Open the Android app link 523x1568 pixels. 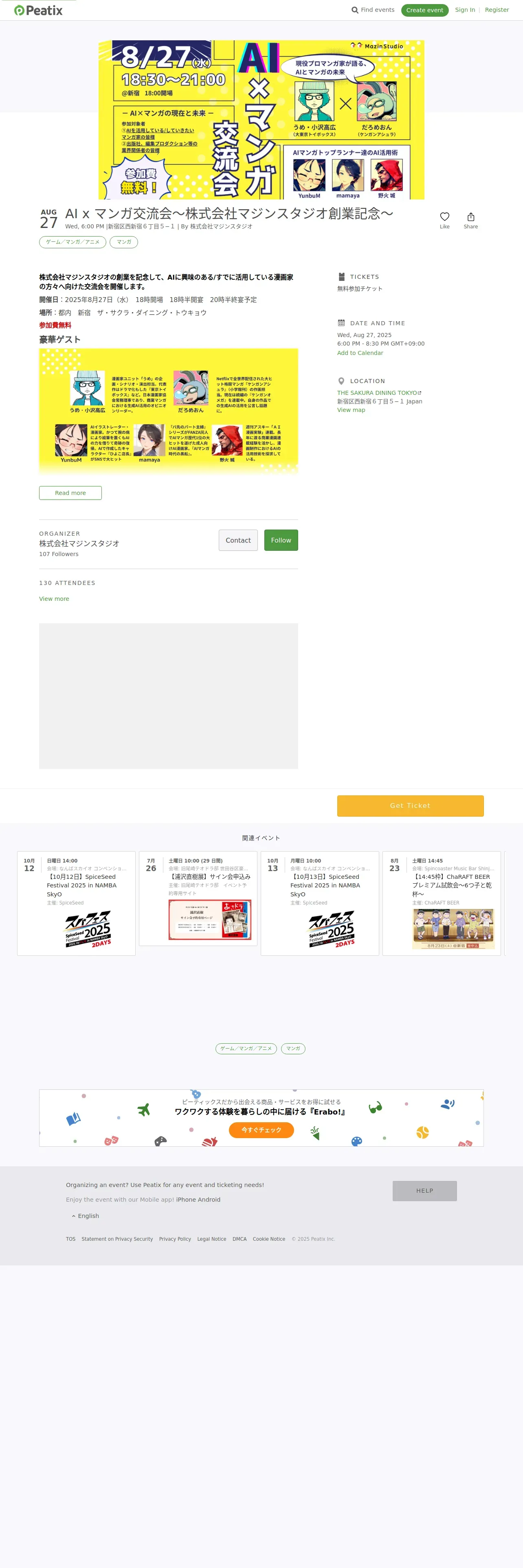(x=209, y=1200)
